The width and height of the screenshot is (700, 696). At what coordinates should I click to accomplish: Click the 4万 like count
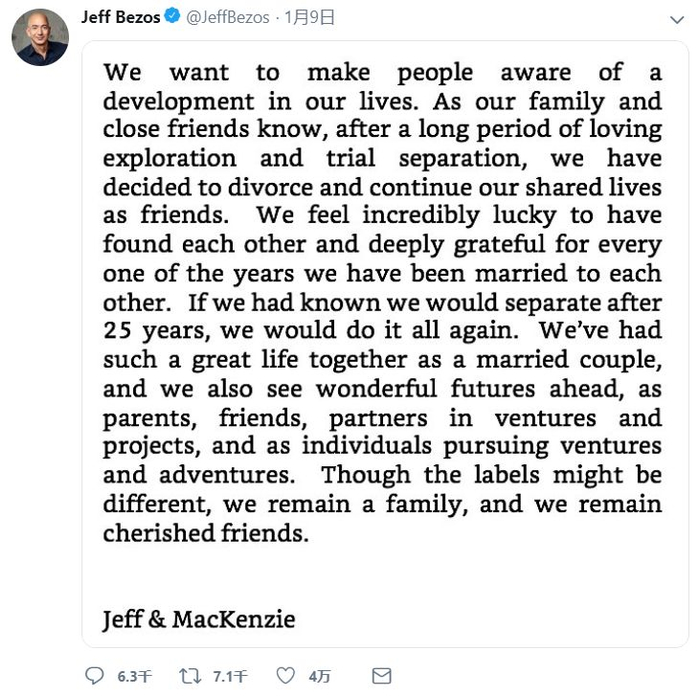coord(320,677)
